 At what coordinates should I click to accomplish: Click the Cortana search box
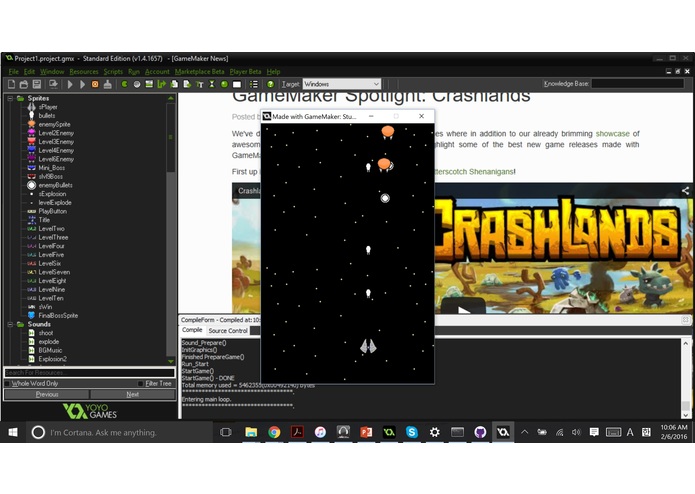pyautogui.click(x=120, y=432)
